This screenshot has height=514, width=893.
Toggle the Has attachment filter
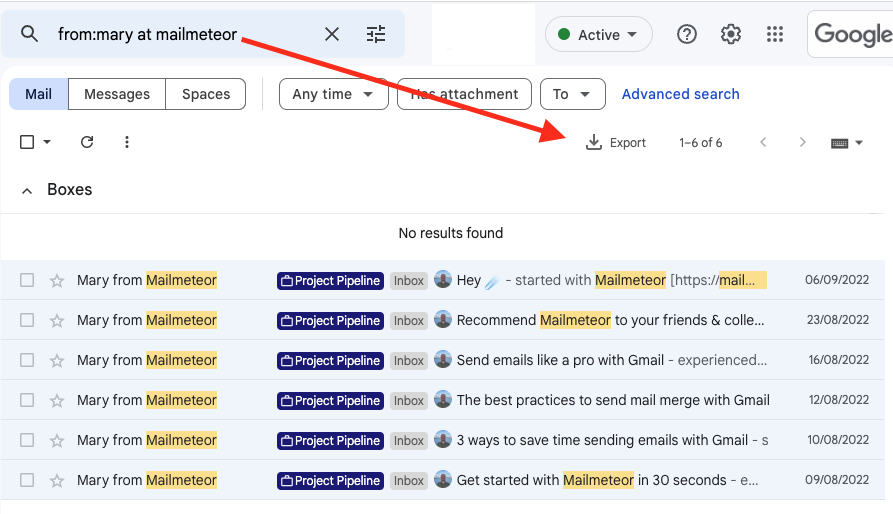[x=464, y=94]
